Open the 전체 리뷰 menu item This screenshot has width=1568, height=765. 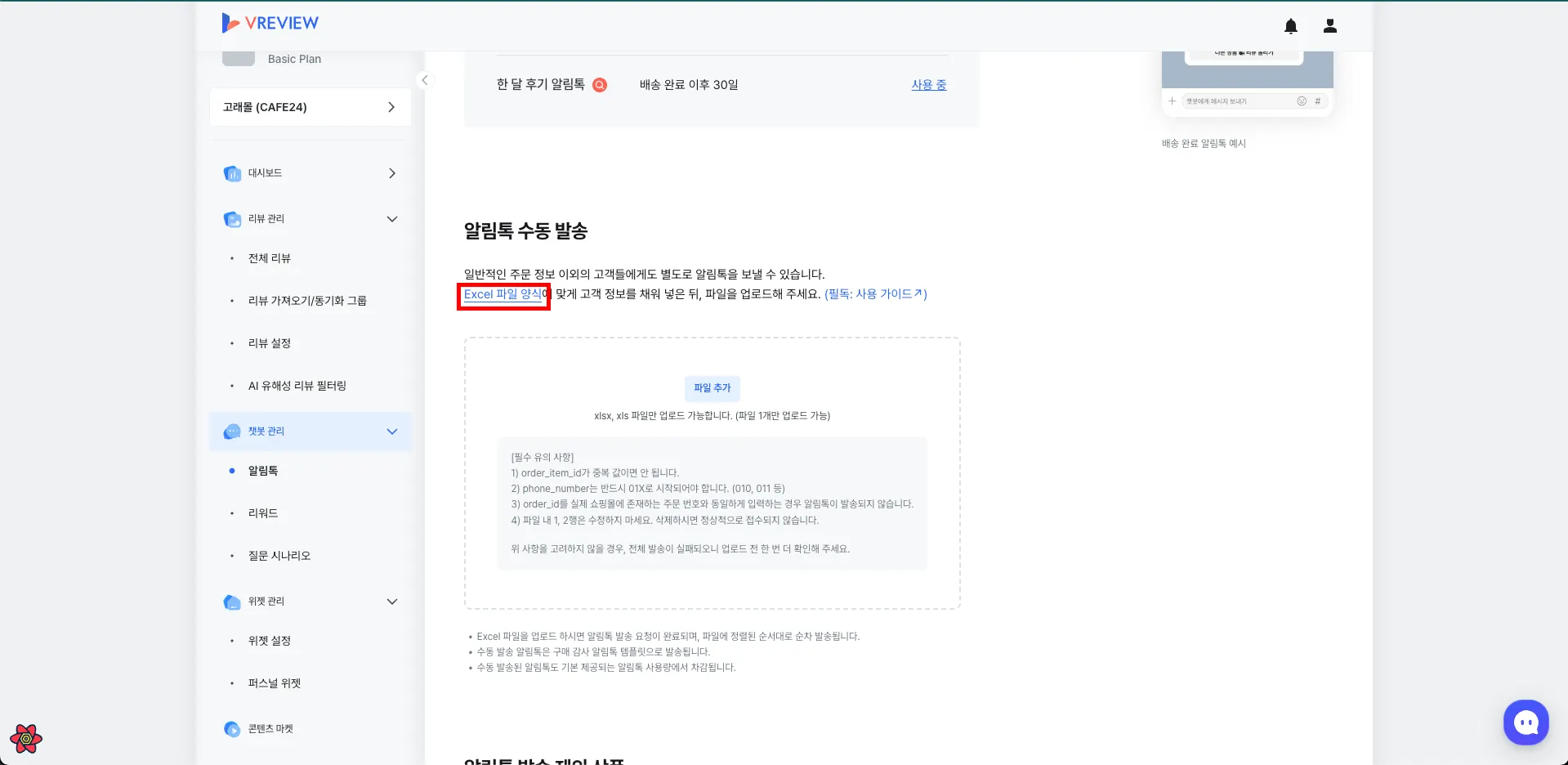(270, 258)
